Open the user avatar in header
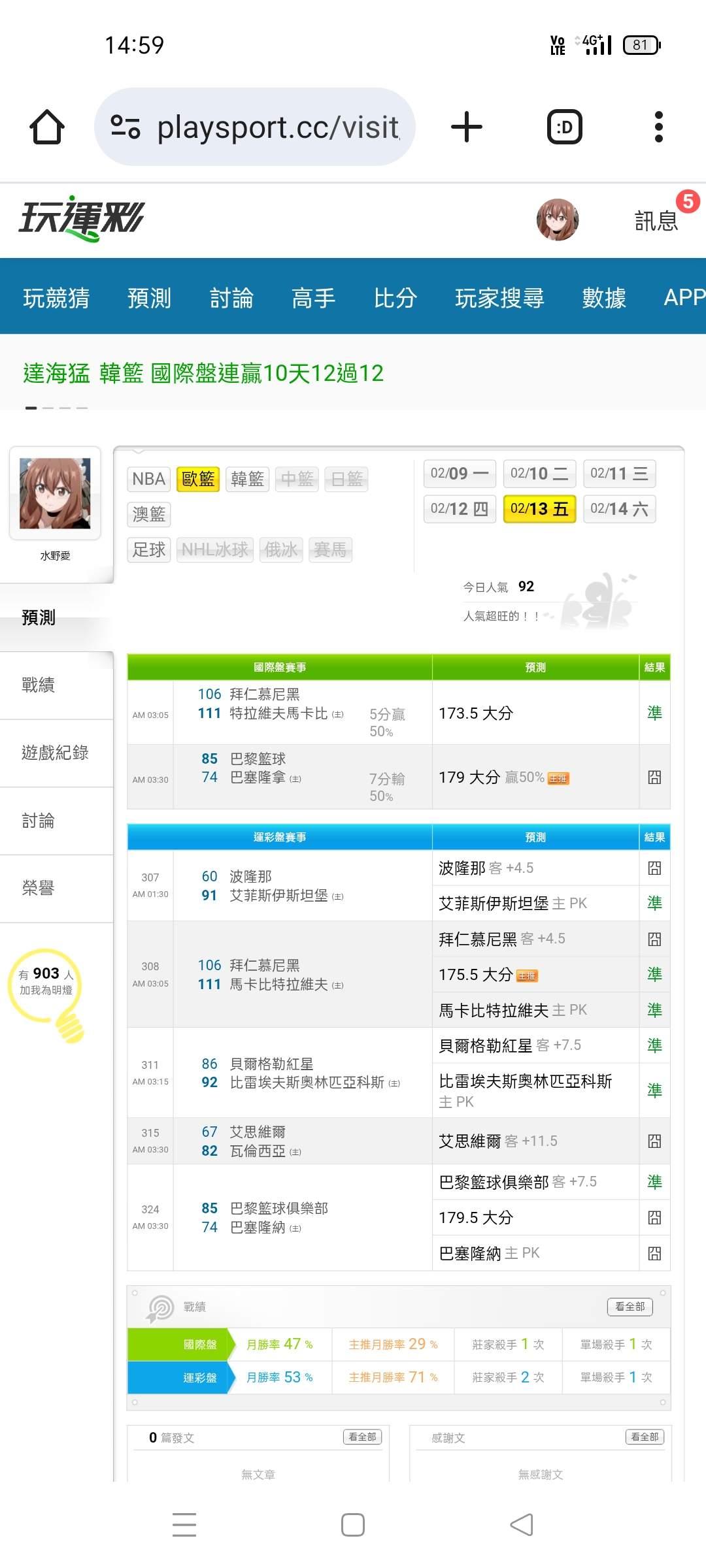The height and width of the screenshot is (1568, 706). pyautogui.click(x=558, y=220)
